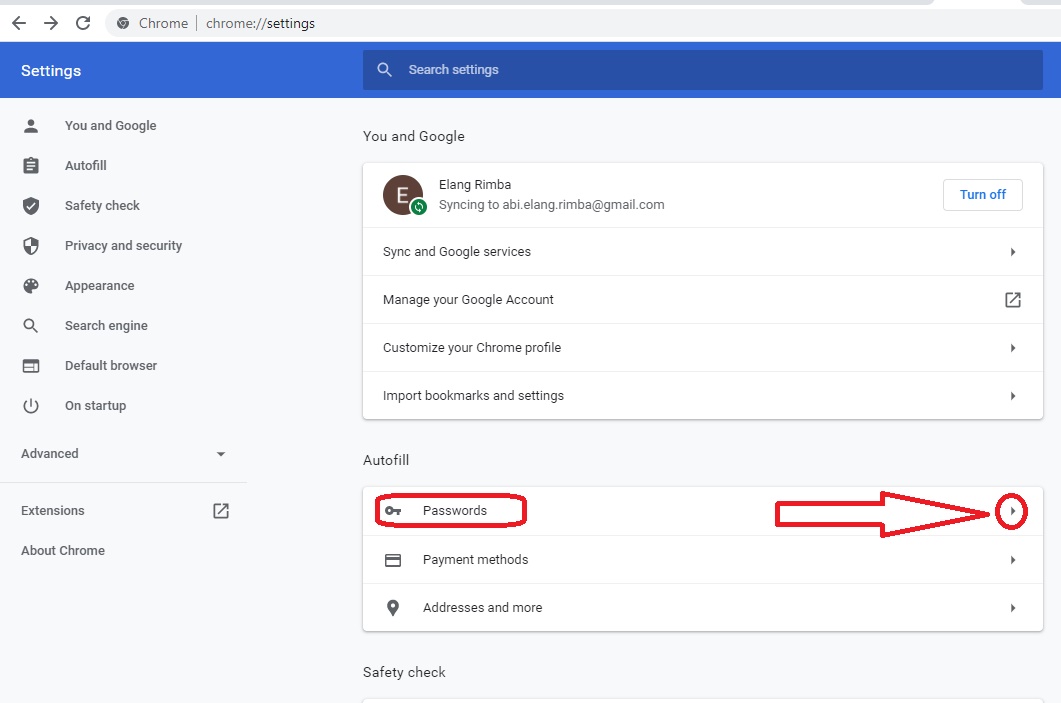Click the Elang Rimba profile avatar
This screenshot has width=1061, height=703.
click(x=403, y=195)
